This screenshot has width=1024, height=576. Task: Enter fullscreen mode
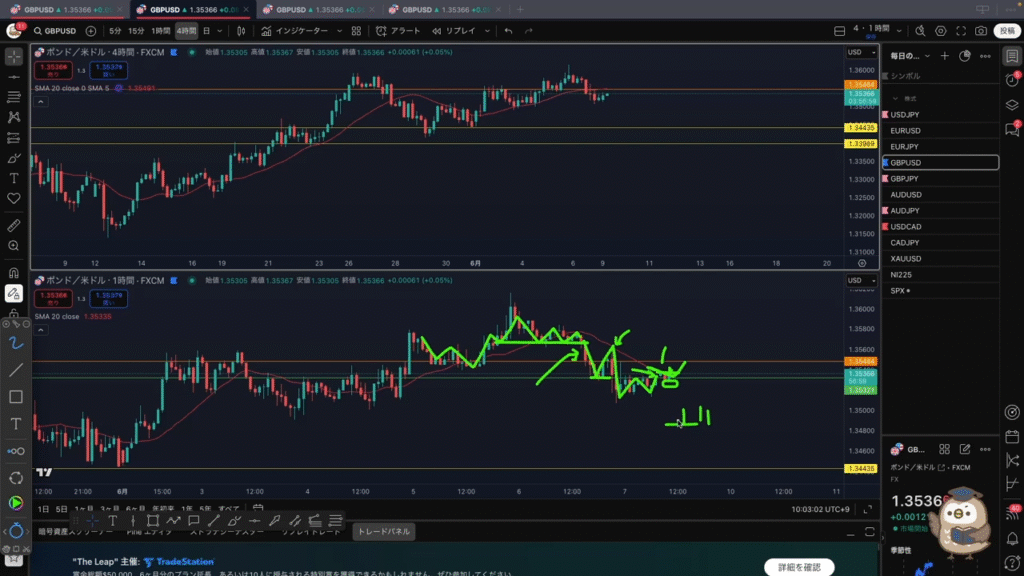pyautogui.click(x=961, y=31)
